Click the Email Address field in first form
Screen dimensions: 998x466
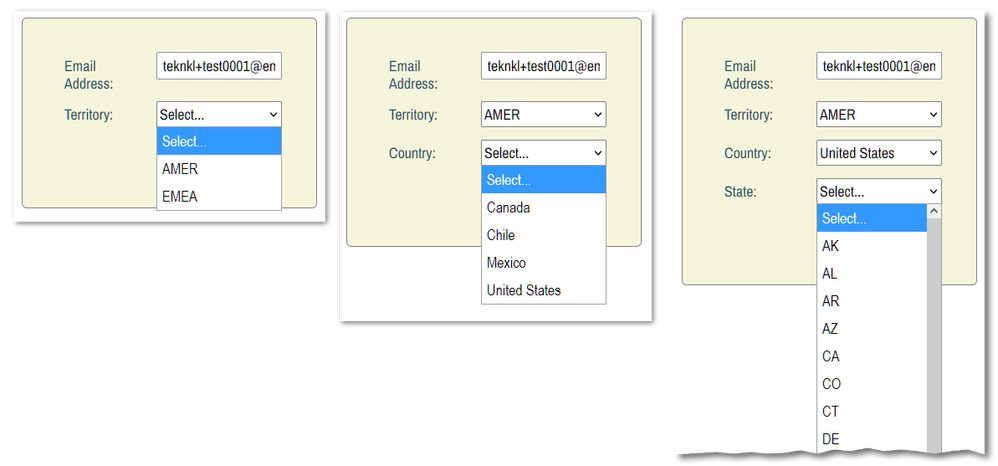(219, 66)
